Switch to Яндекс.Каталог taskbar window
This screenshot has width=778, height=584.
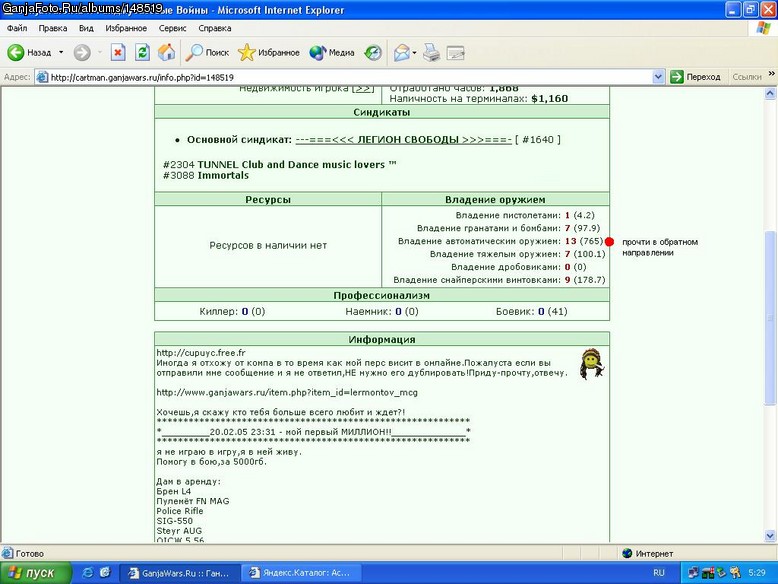pos(301,573)
